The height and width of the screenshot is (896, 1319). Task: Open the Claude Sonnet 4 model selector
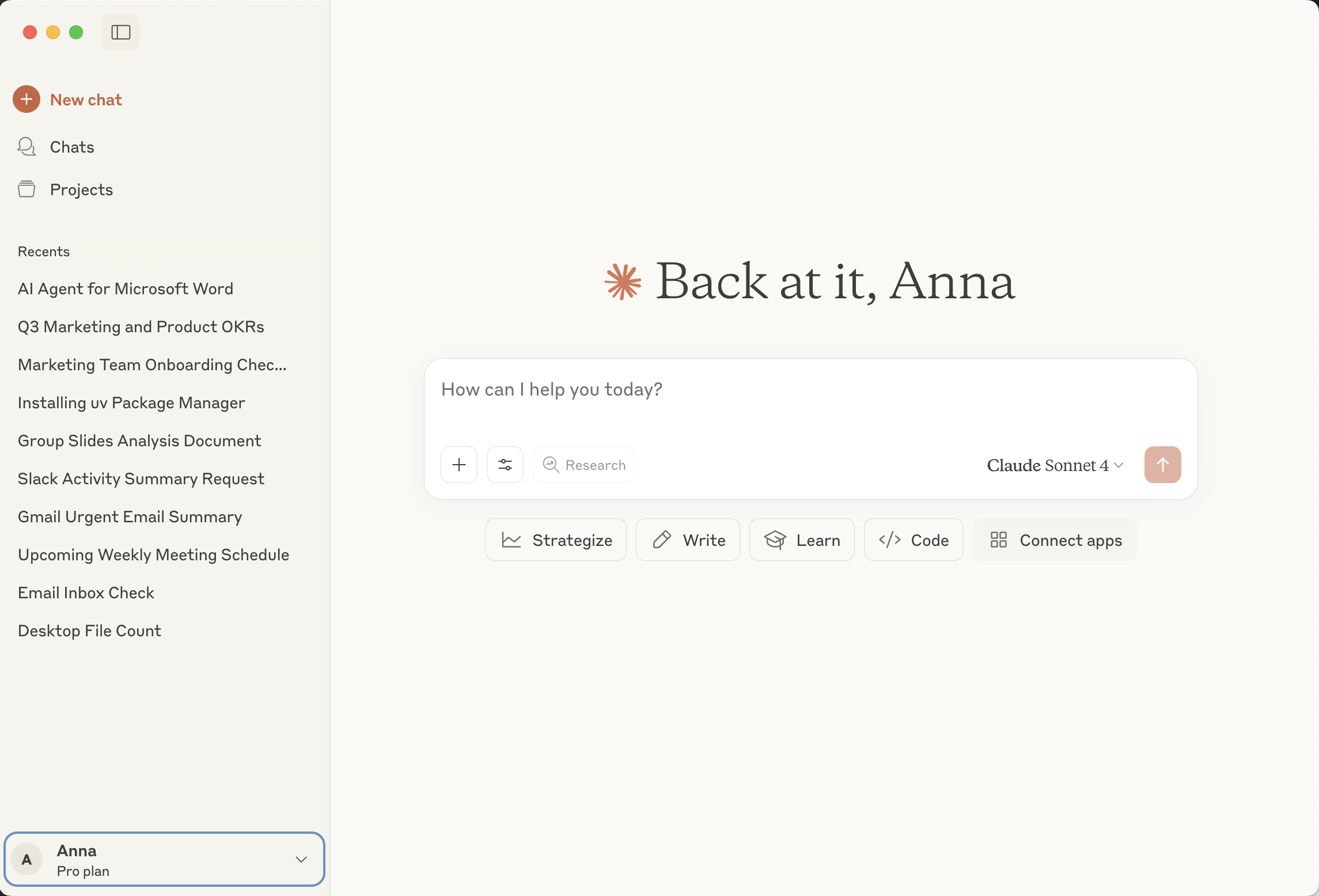(1055, 465)
